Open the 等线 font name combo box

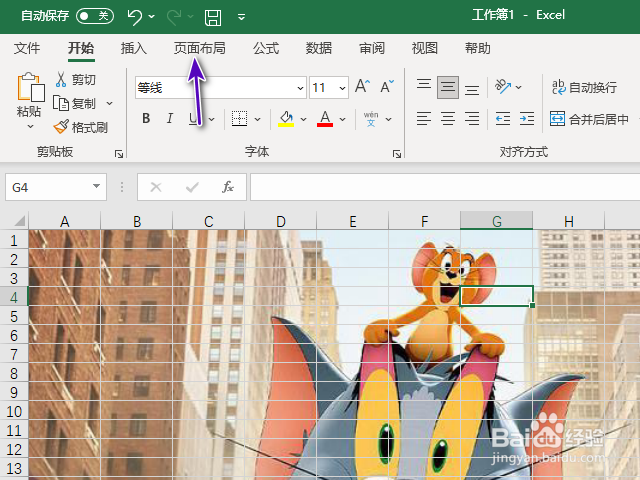point(221,87)
